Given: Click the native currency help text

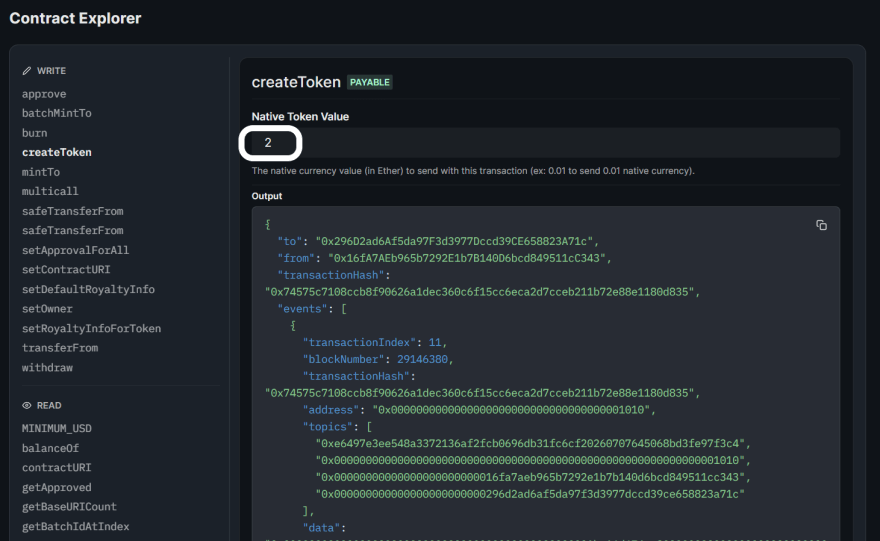Looking at the screenshot, I should tap(473, 171).
